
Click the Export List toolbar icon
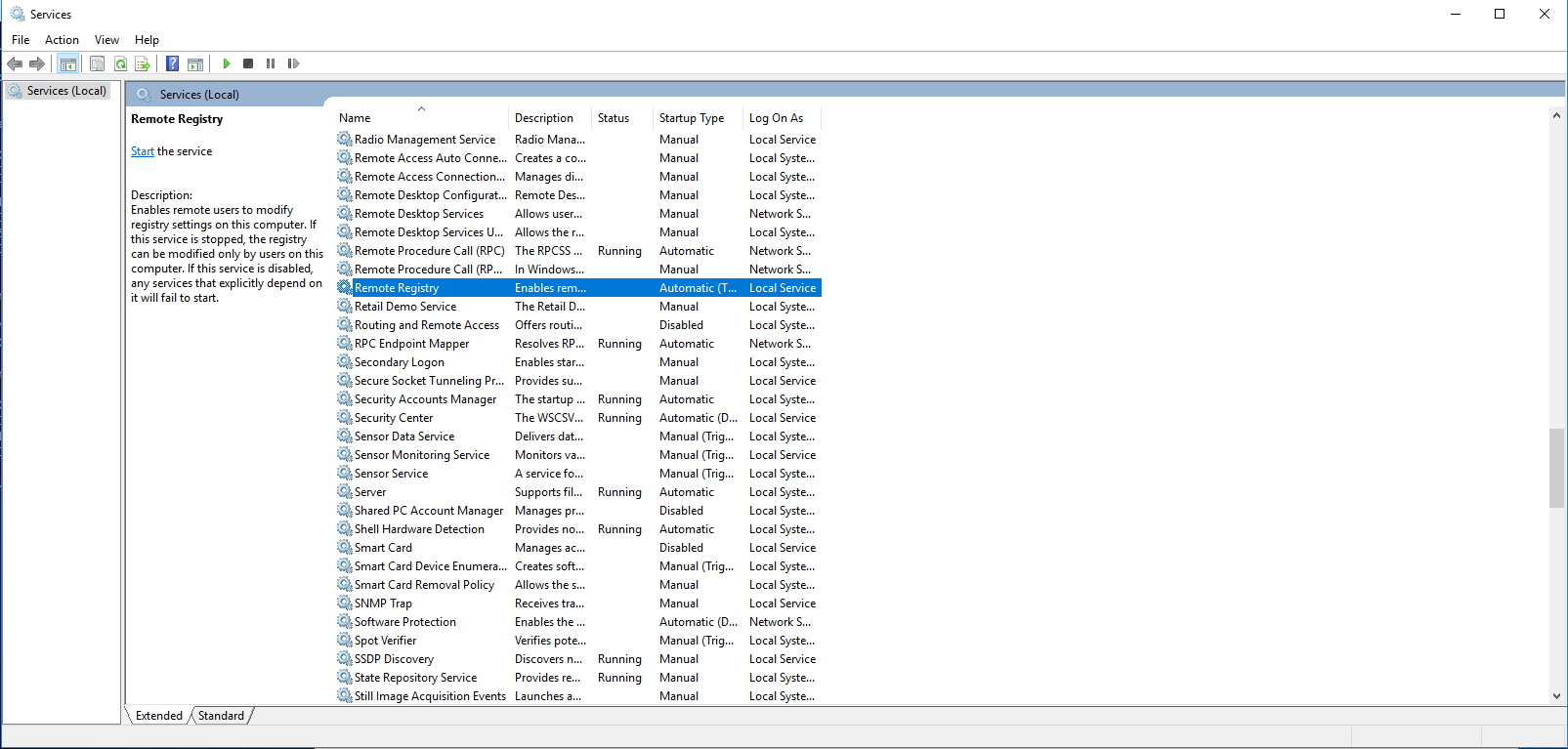[x=143, y=63]
